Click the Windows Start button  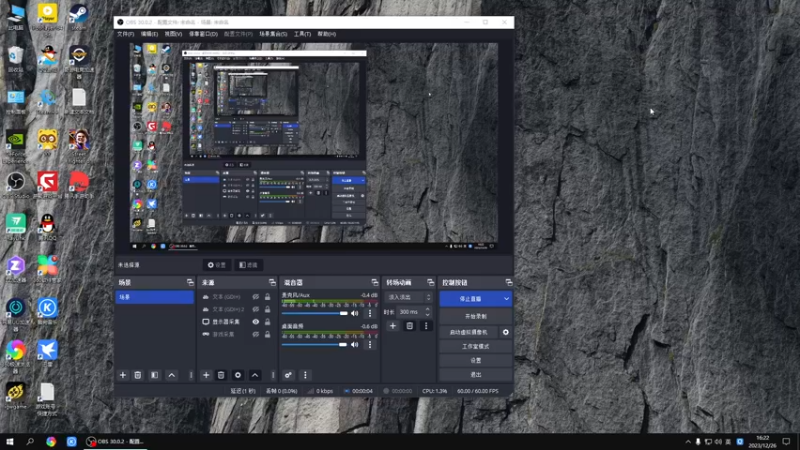(10, 441)
